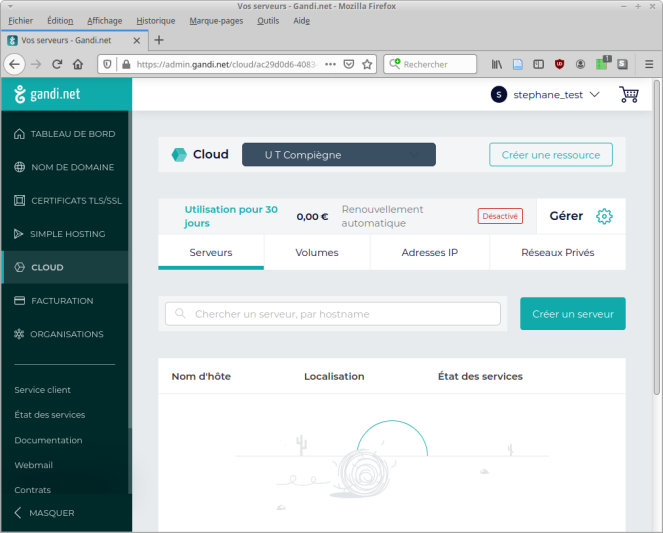Click the teal Cloud hexagon icon
Image resolution: width=663 pixels, height=533 pixels.
(179, 155)
